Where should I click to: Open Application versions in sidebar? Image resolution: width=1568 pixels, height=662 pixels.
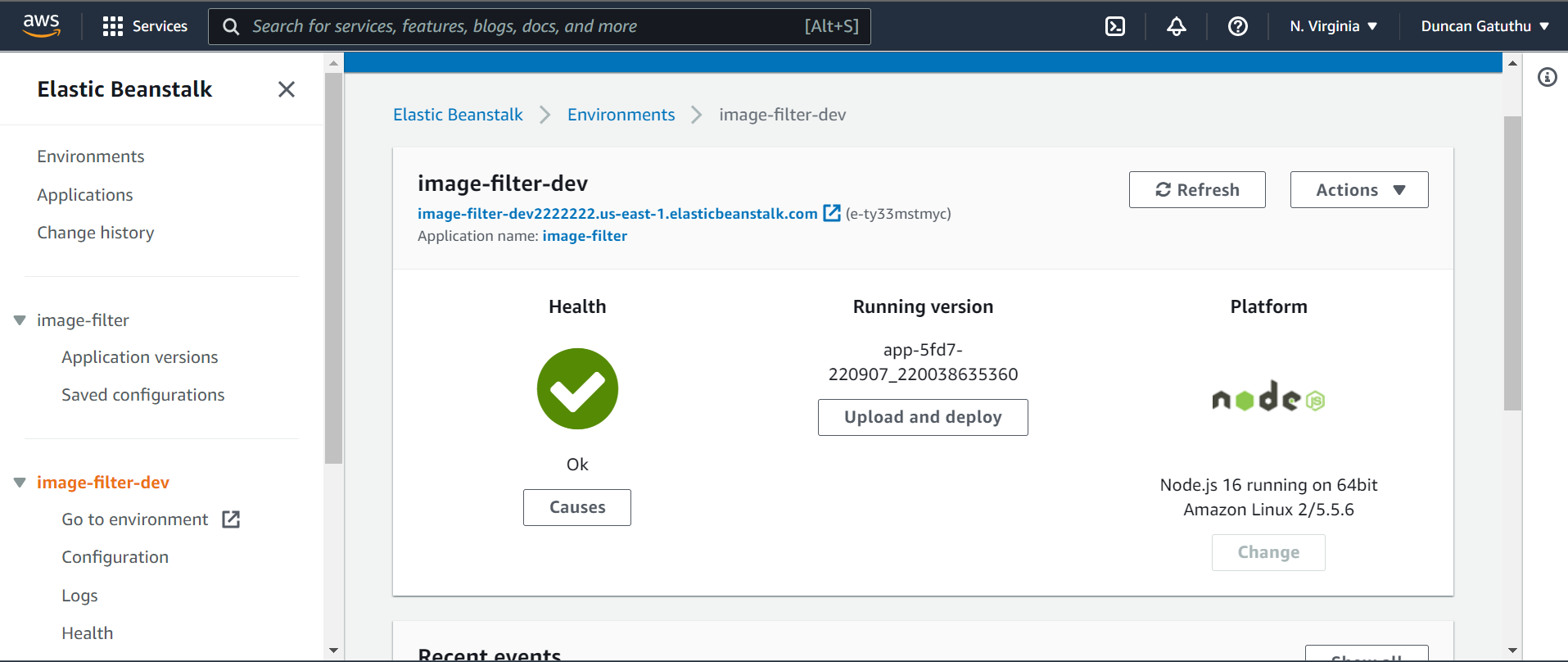pyautogui.click(x=140, y=357)
